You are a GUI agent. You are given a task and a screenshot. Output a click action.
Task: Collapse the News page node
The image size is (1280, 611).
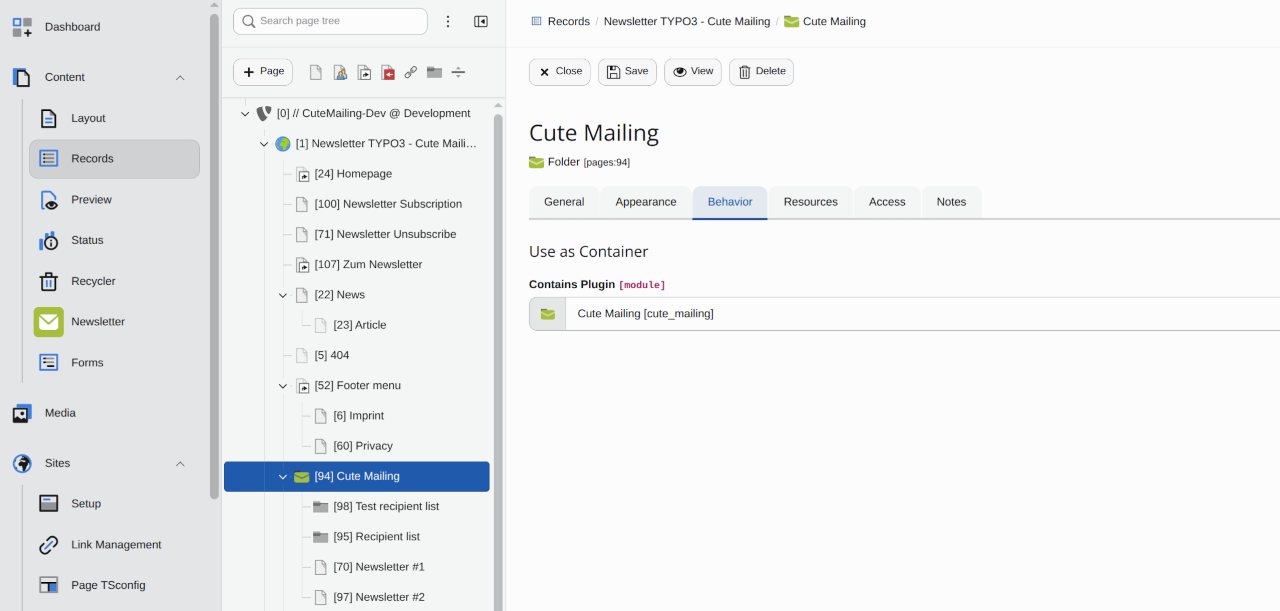283,295
